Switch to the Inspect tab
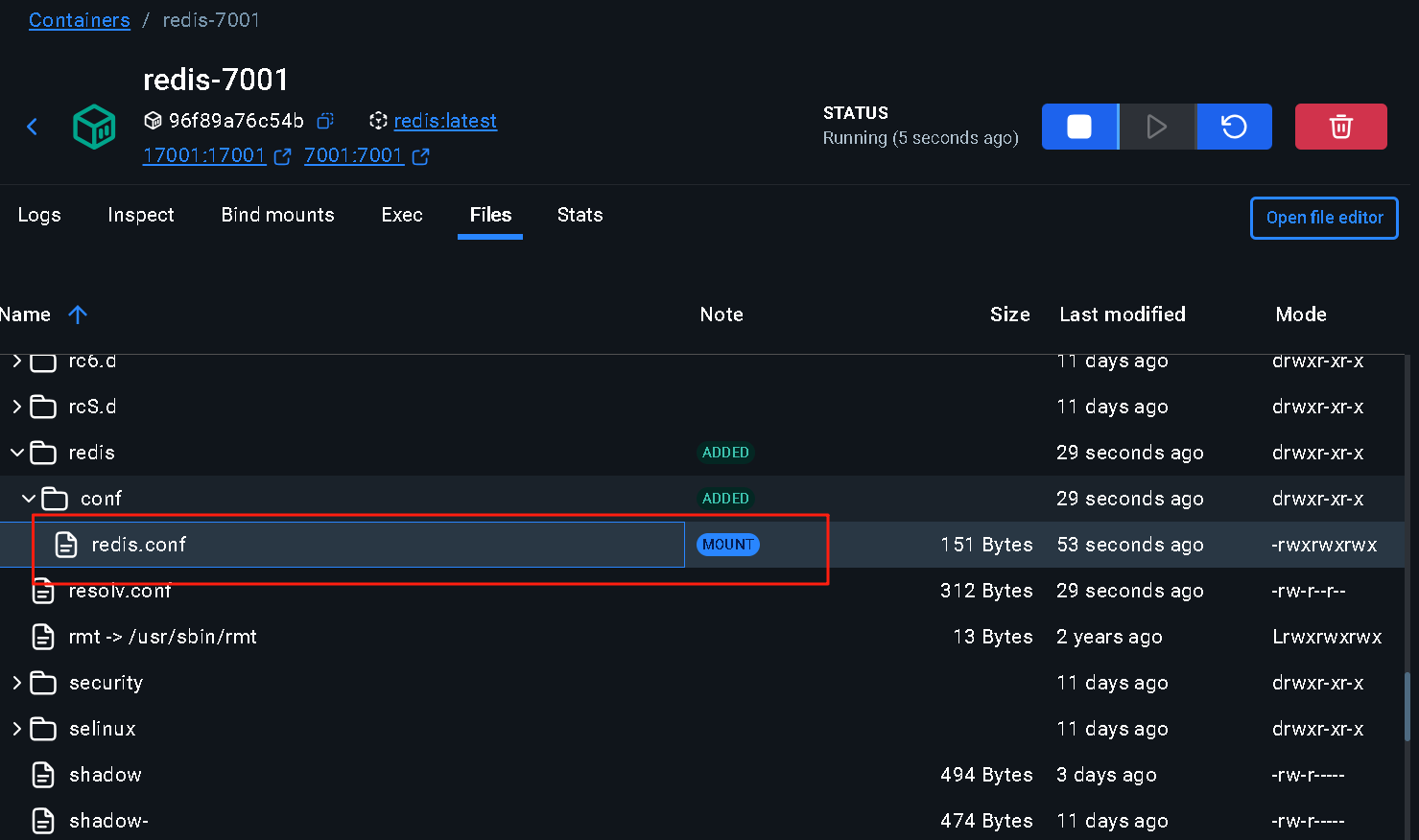Image resolution: width=1419 pixels, height=840 pixels. (141, 215)
